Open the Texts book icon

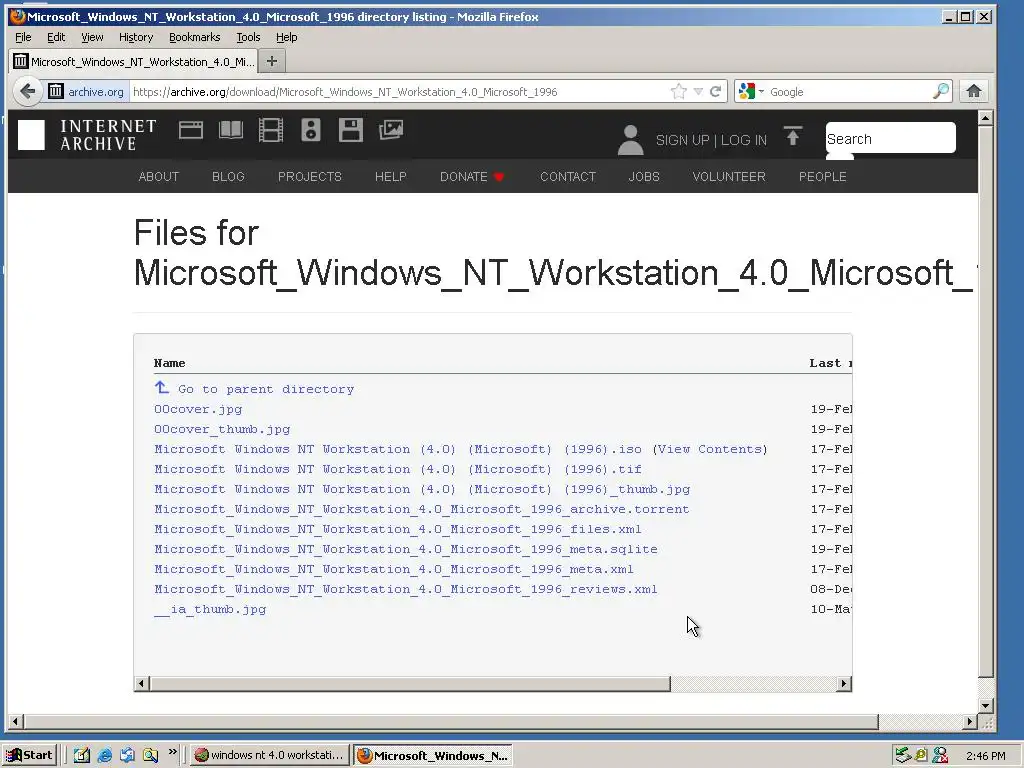click(231, 130)
